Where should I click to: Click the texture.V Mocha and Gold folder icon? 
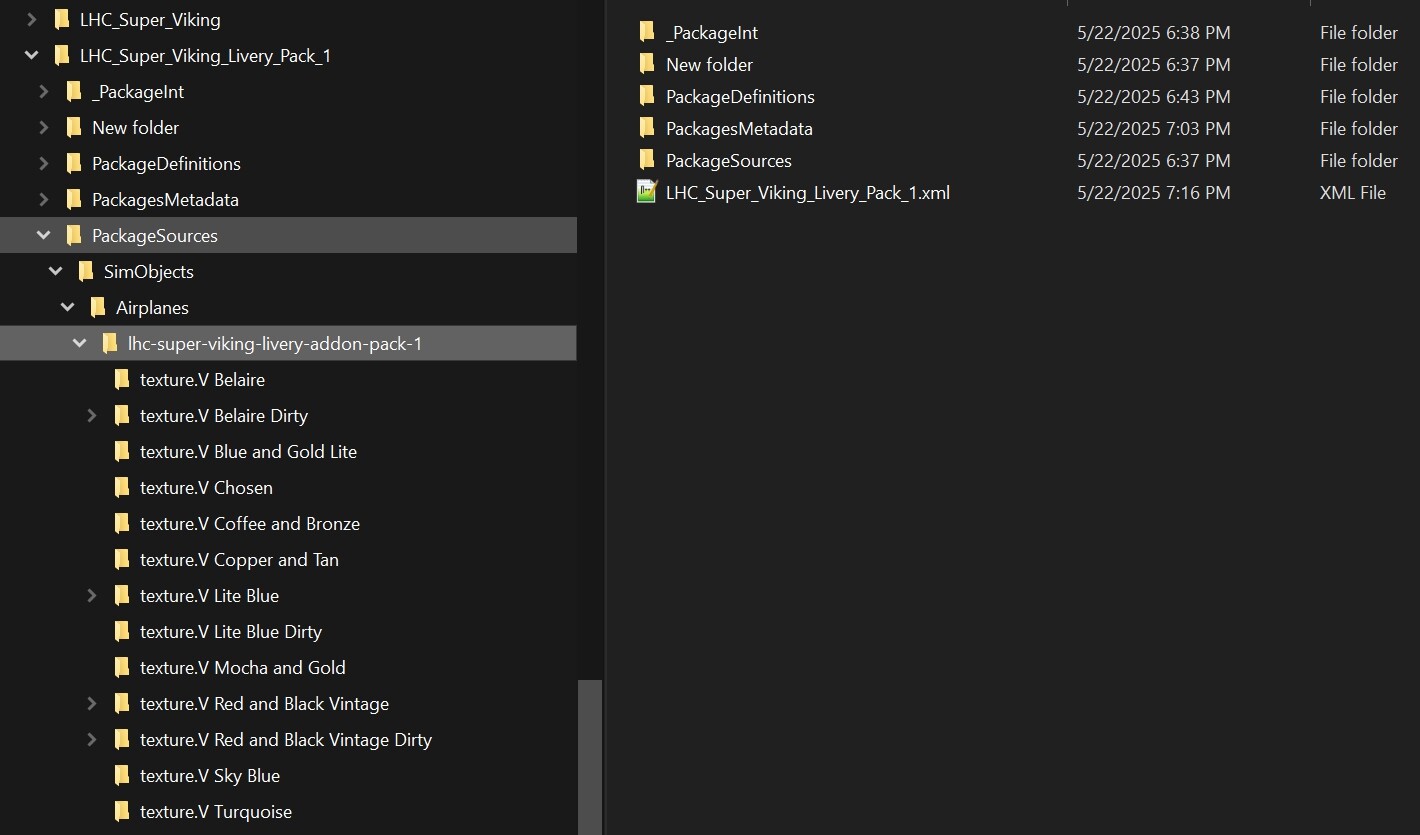(122, 667)
